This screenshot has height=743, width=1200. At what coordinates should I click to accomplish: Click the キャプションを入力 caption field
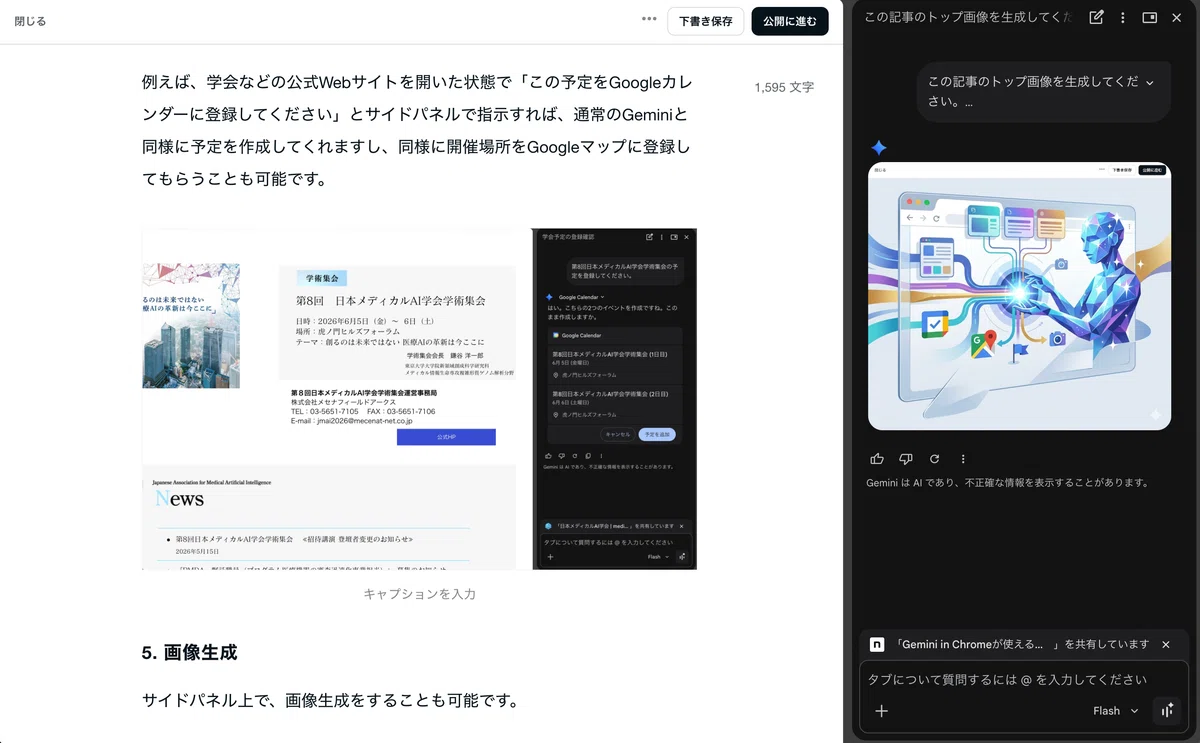(x=419, y=594)
